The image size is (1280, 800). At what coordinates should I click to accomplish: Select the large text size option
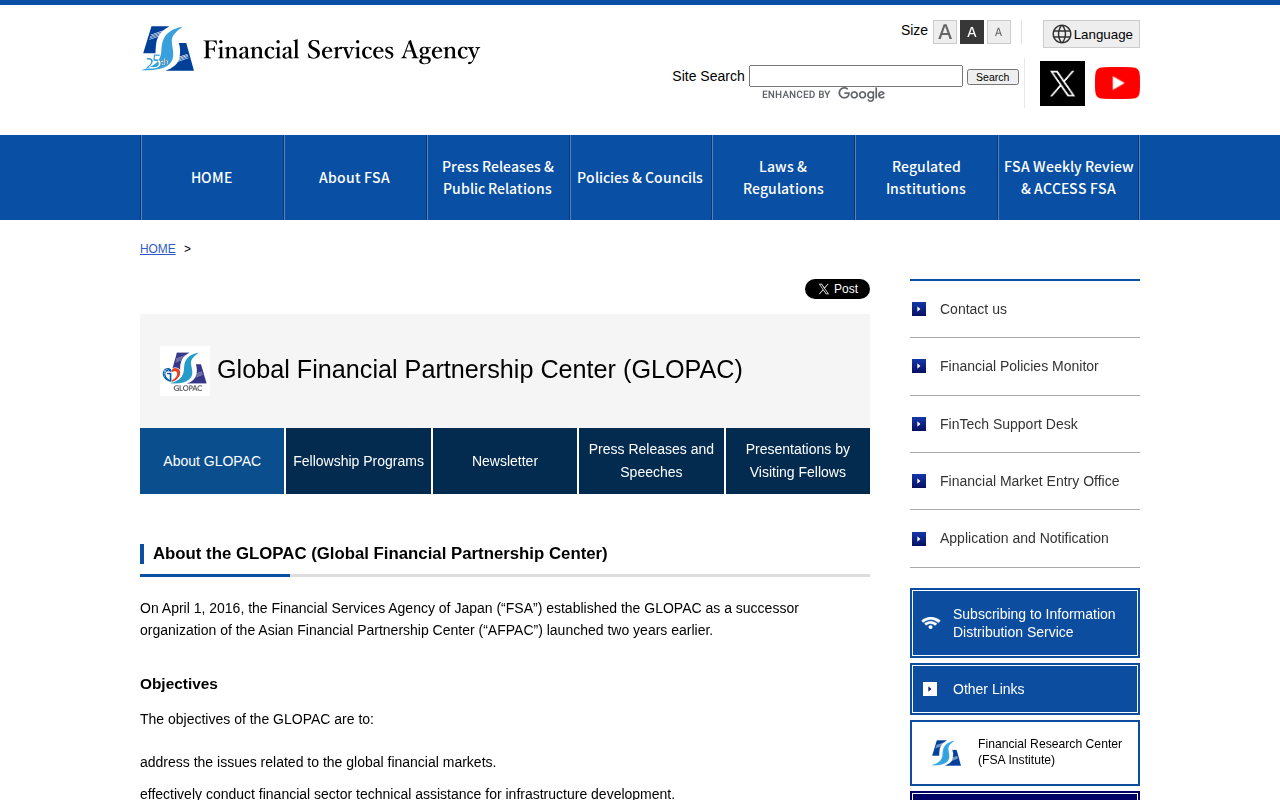pyautogui.click(x=945, y=32)
